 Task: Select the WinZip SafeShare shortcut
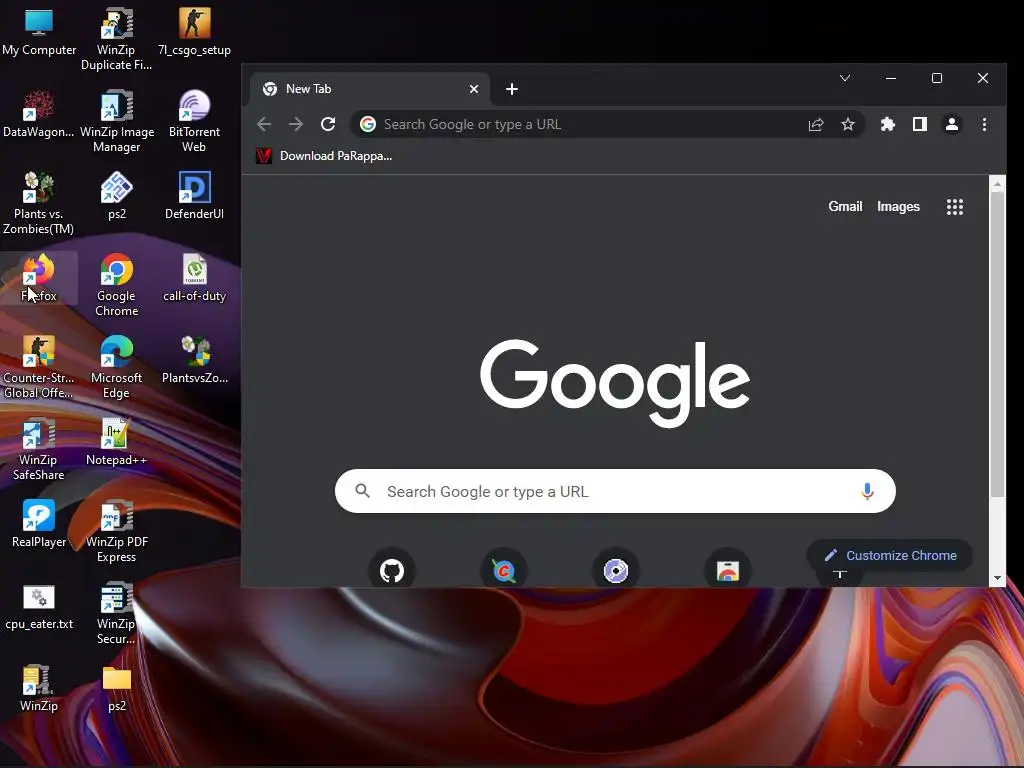point(39,449)
